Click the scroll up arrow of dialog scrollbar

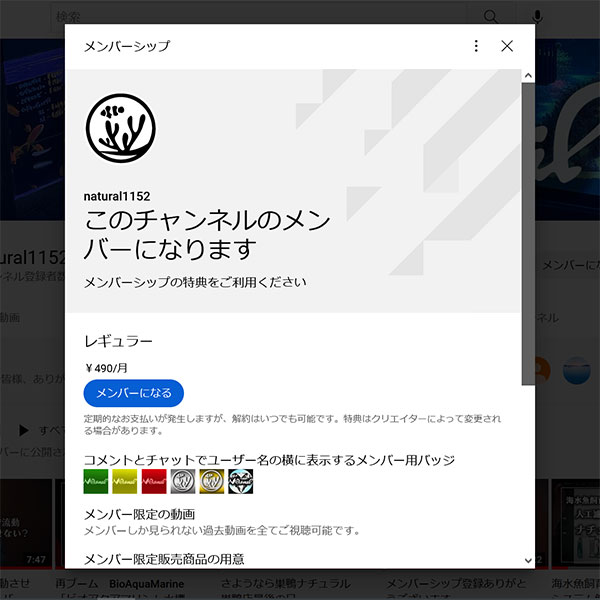[x=528, y=75]
